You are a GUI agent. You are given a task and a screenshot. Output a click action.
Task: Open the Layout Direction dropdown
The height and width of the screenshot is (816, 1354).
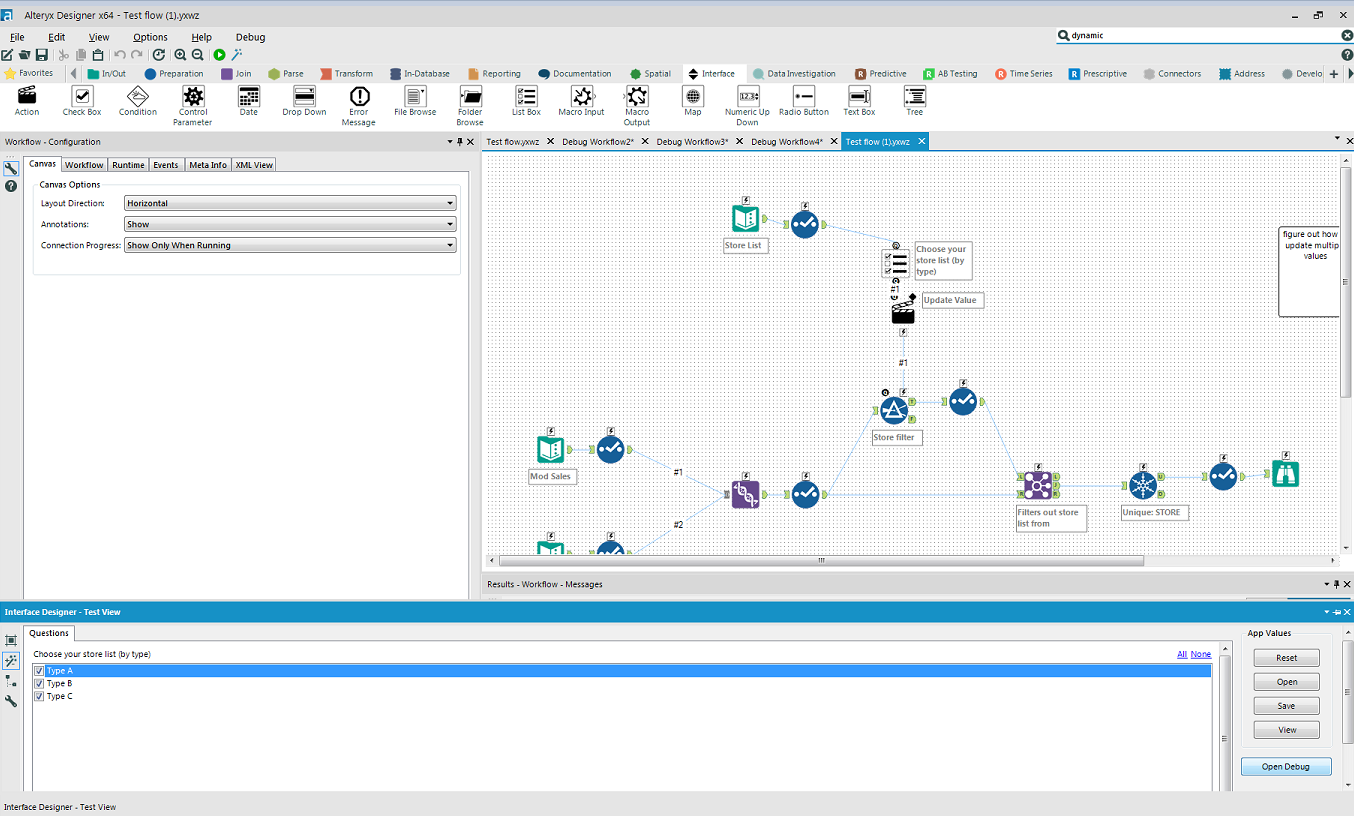click(x=290, y=203)
